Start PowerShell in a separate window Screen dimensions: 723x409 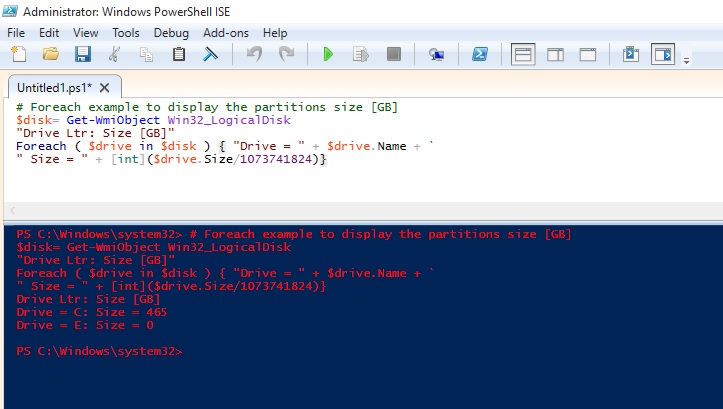tap(480, 54)
